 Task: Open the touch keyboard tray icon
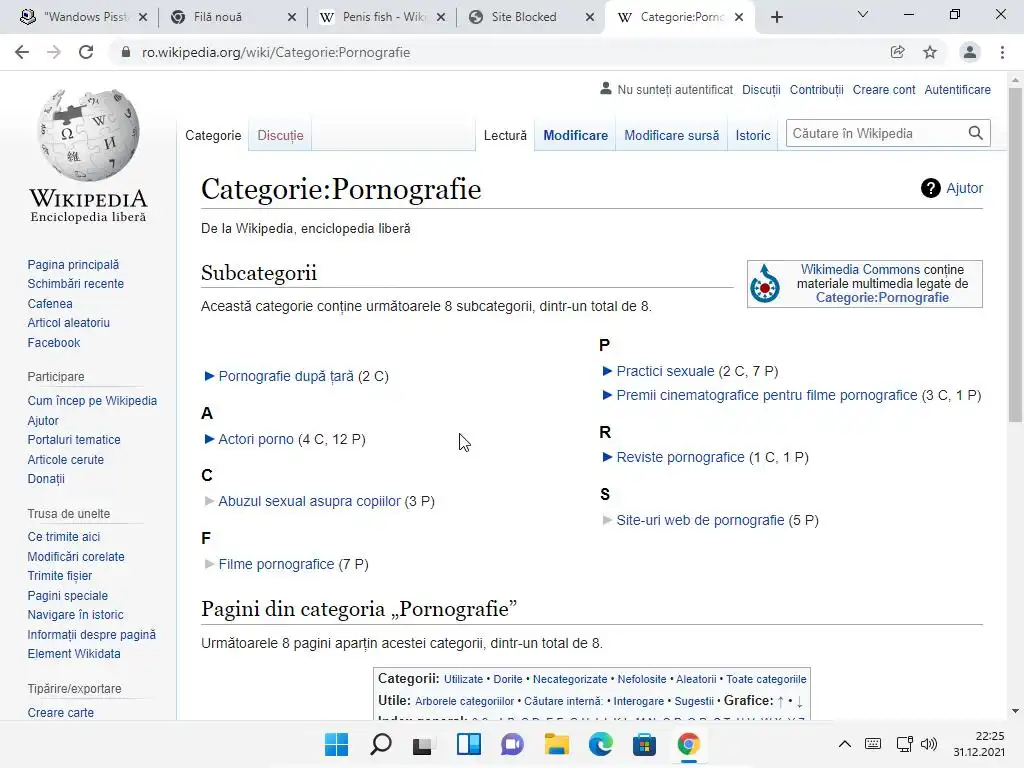(873, 744)
